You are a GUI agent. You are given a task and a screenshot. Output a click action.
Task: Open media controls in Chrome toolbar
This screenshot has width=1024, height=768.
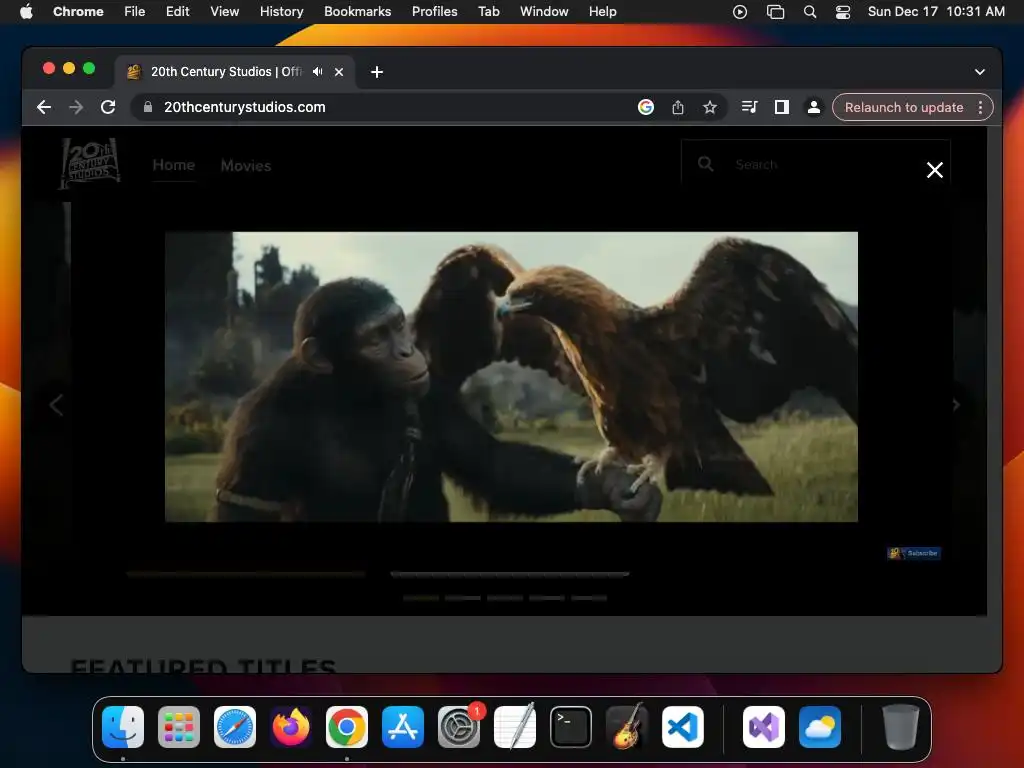pyautogui.click(x=749, y=107)
